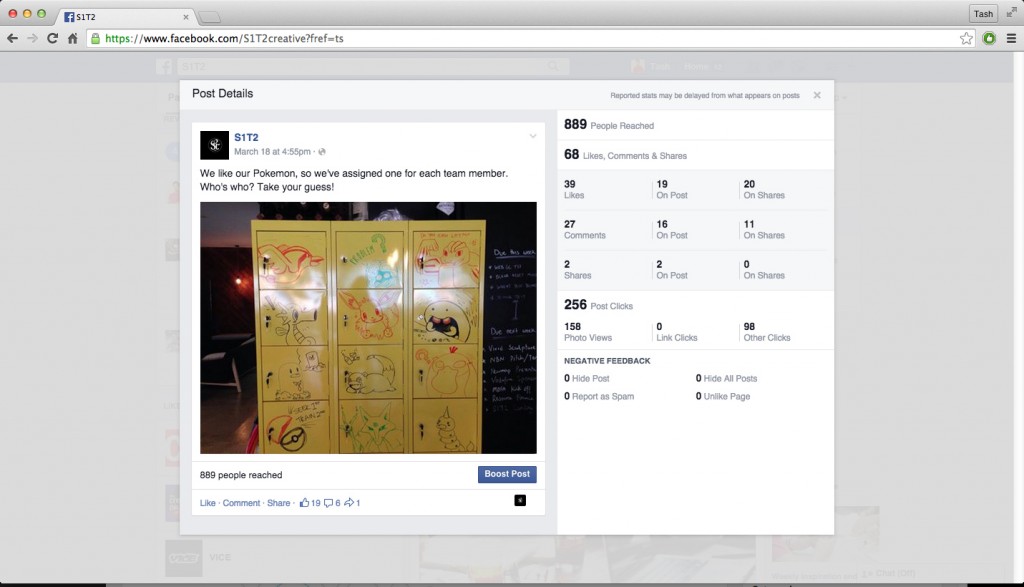The width and height of the screenshot is (1024, 587).
Task: Open the browser home page icon
Action: [72, 39]
